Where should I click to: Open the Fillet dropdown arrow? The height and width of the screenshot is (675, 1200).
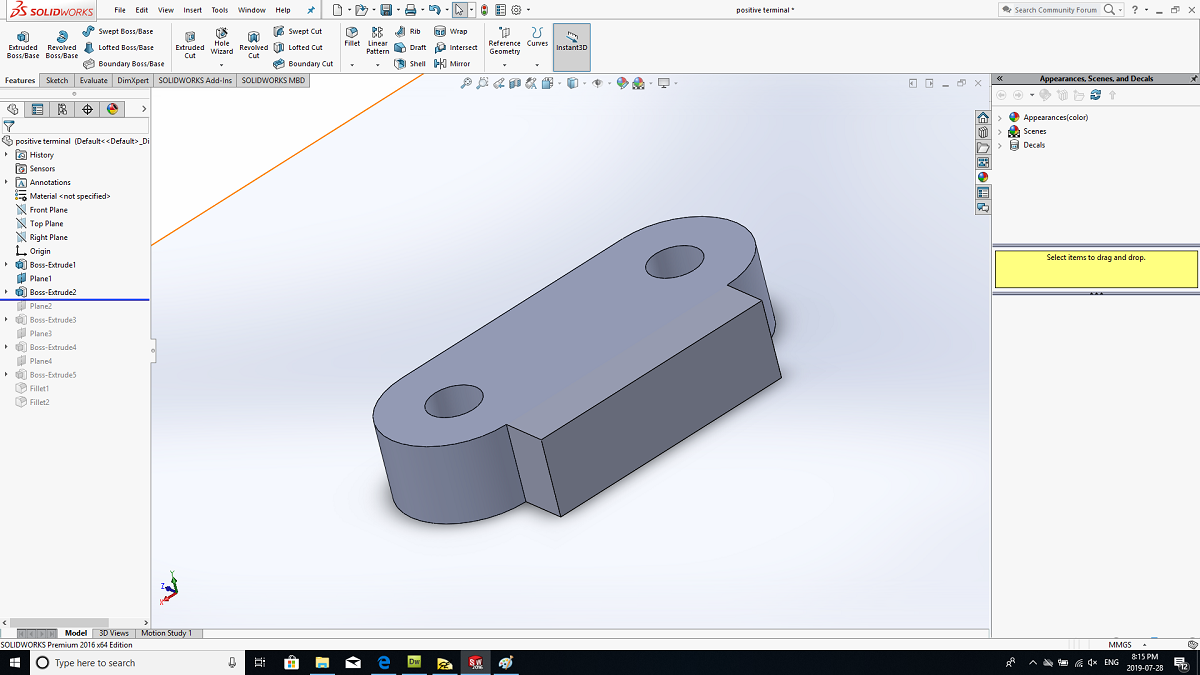(352, 66)
